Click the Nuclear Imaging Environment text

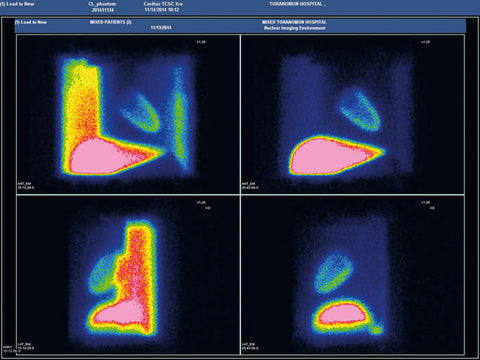[x=295, y=28]
